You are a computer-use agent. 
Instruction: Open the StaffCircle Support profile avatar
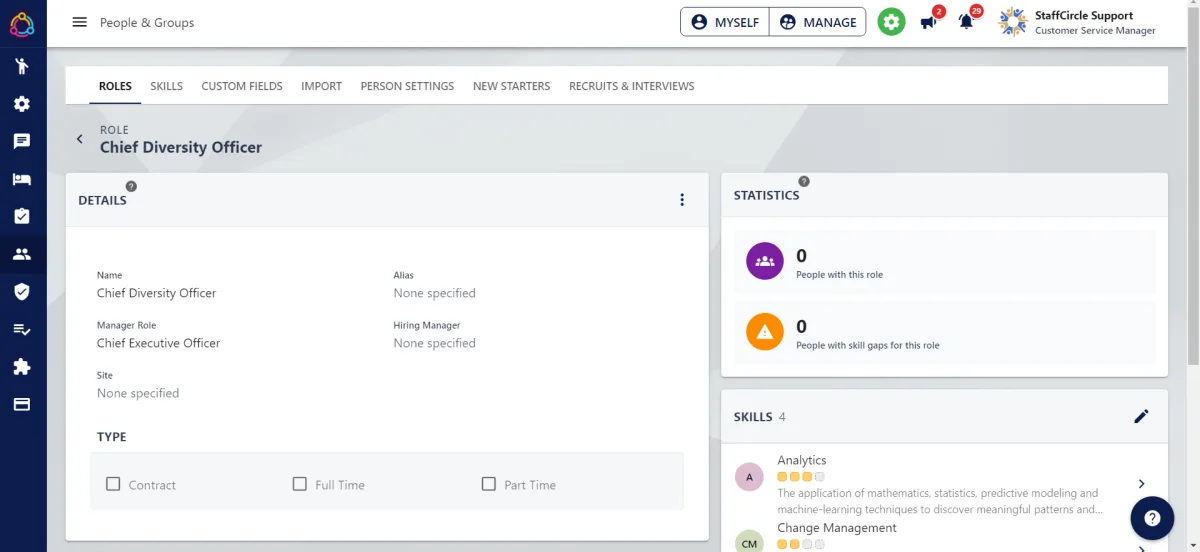click(1012, 22)
